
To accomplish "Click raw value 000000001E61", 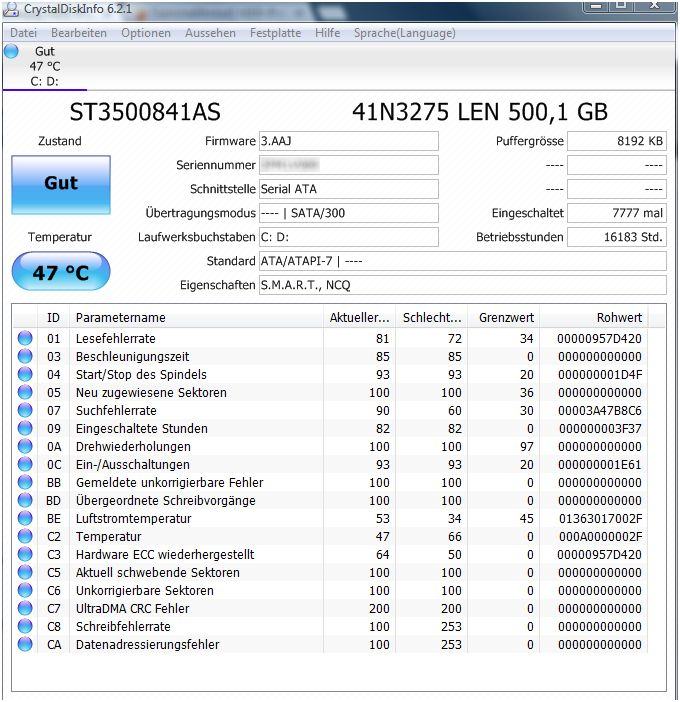I will pos(600,465).
